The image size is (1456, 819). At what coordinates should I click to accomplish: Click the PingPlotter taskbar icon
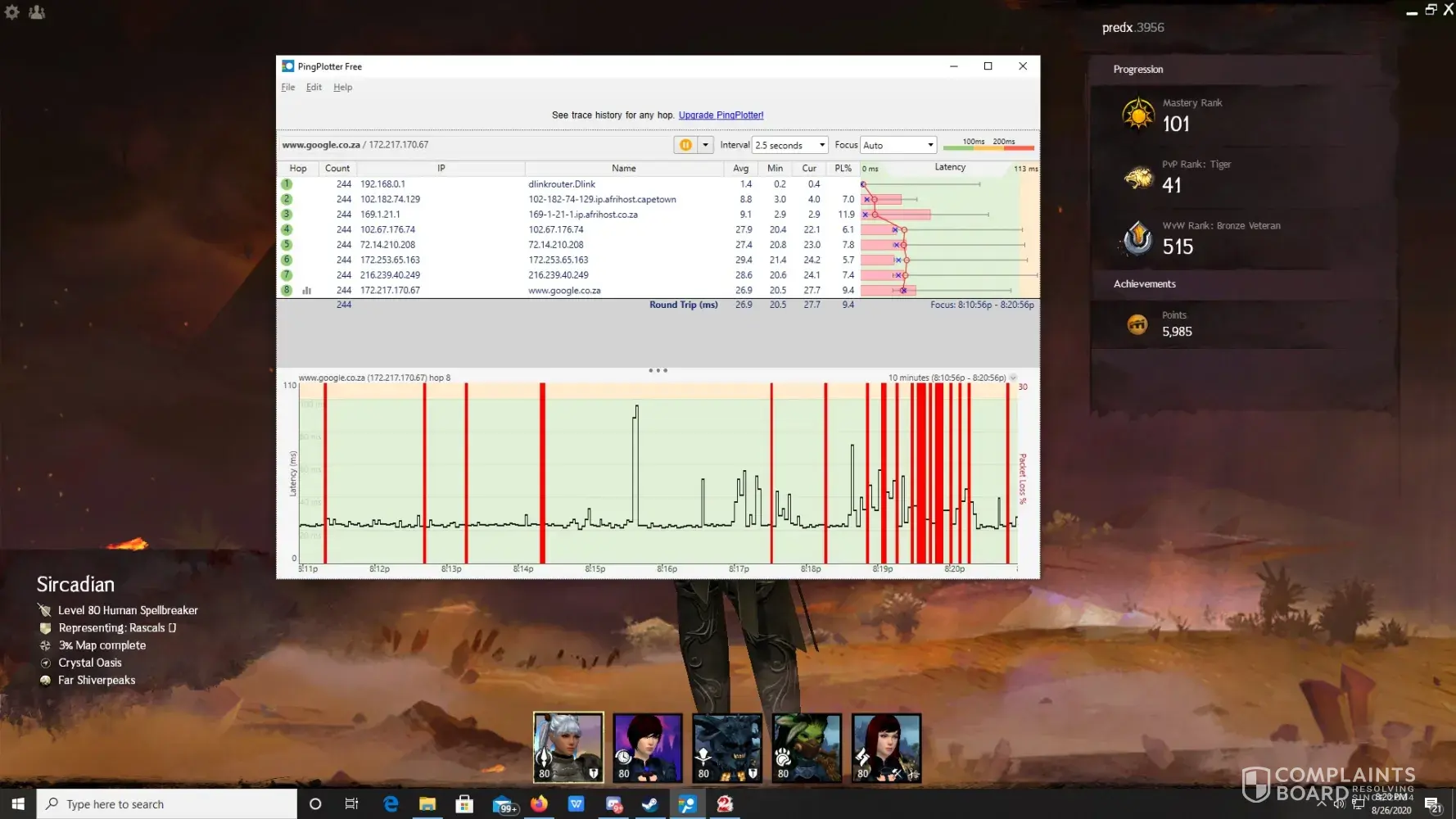[x=687, y=804]
